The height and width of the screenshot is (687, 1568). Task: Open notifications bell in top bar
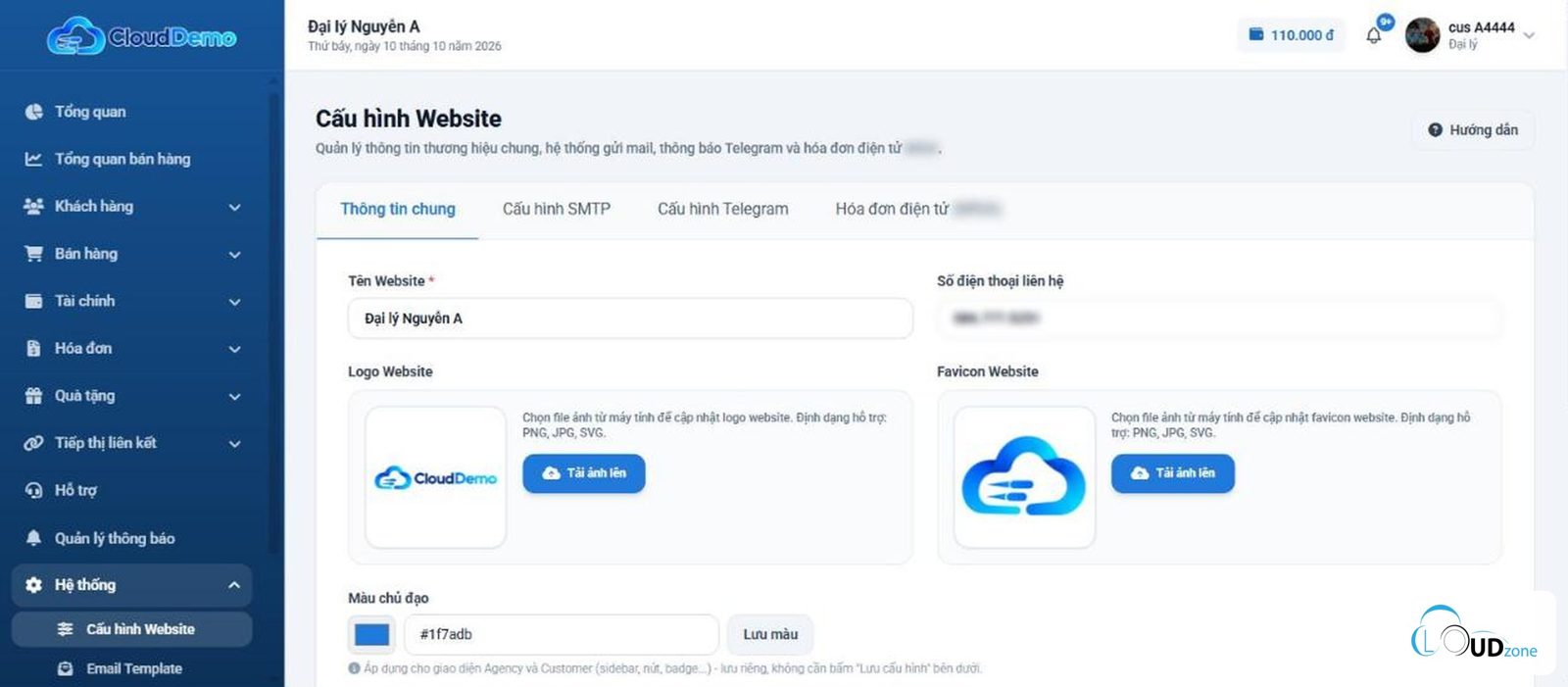pos(1374,35)
